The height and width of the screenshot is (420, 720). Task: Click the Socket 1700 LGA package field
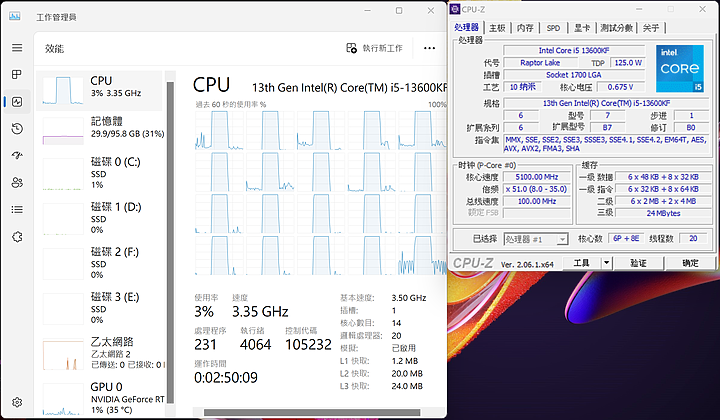[574, 75]
